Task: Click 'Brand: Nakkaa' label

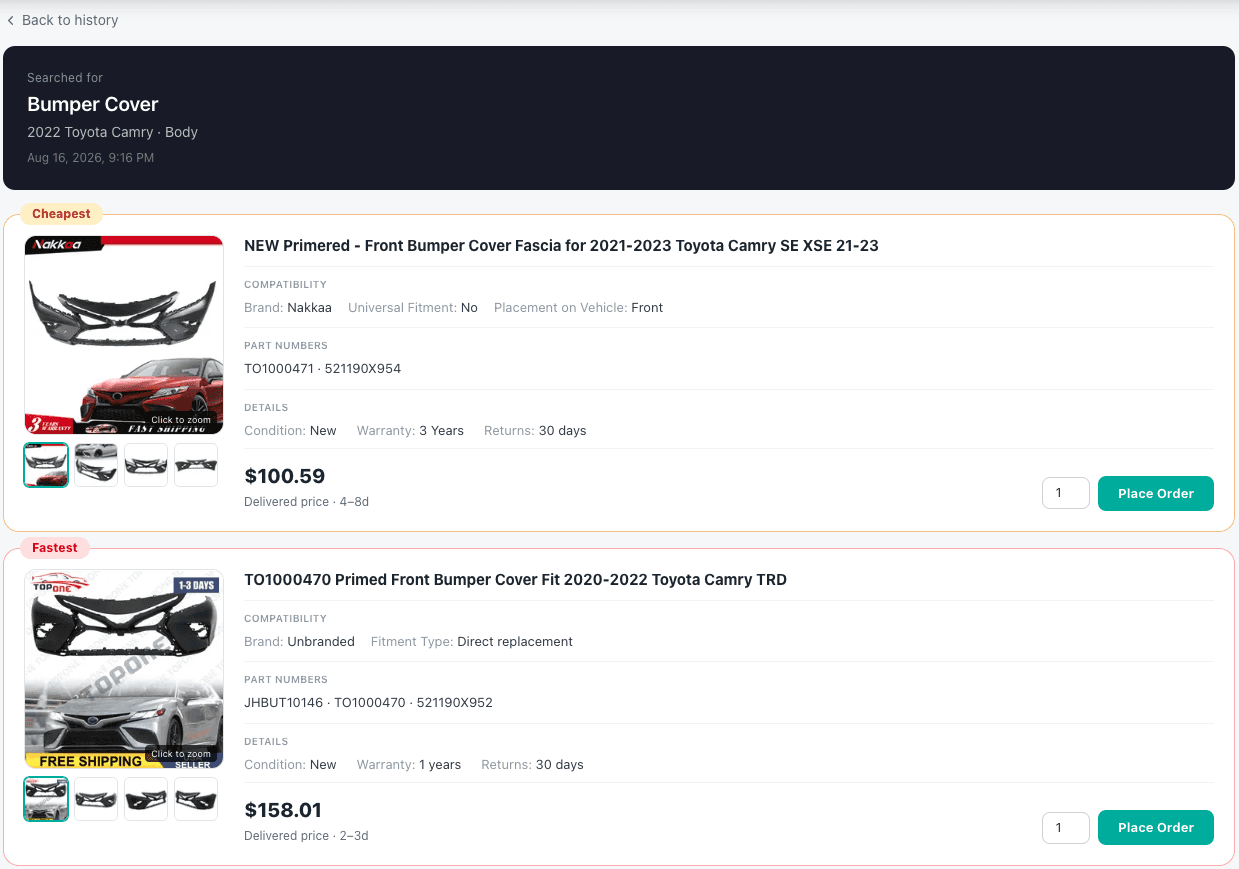Action: pos(288,308)
